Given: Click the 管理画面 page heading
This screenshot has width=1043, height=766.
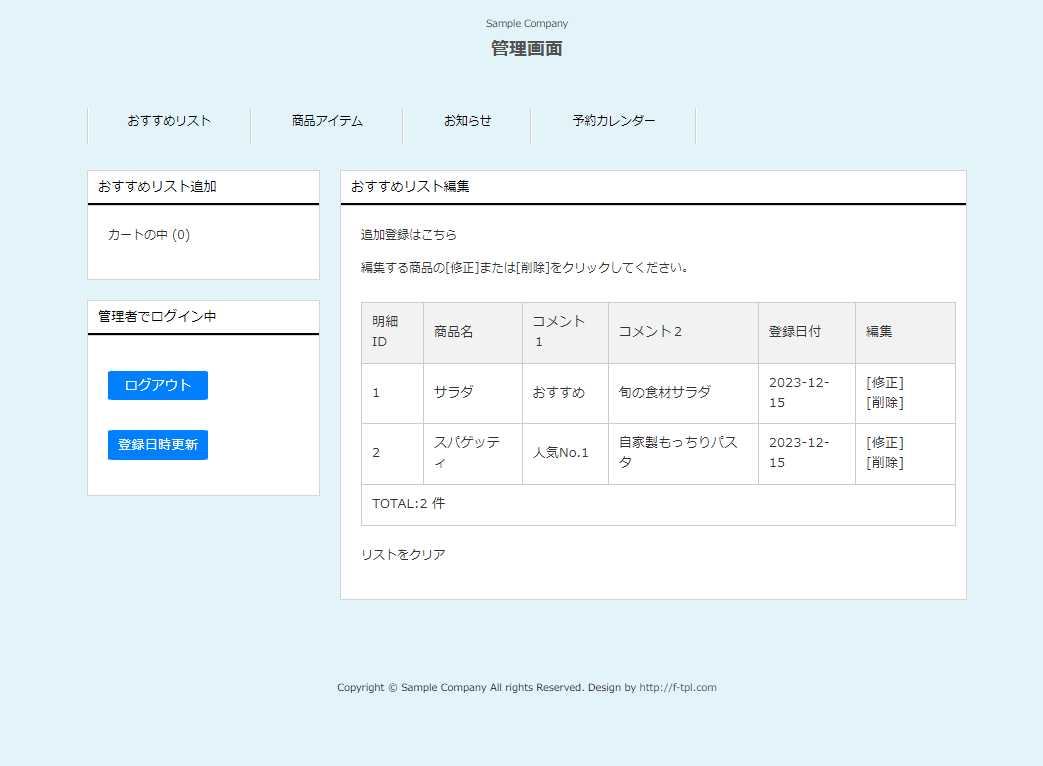Looking at the screenshot, I should click(x=526, y=47).
